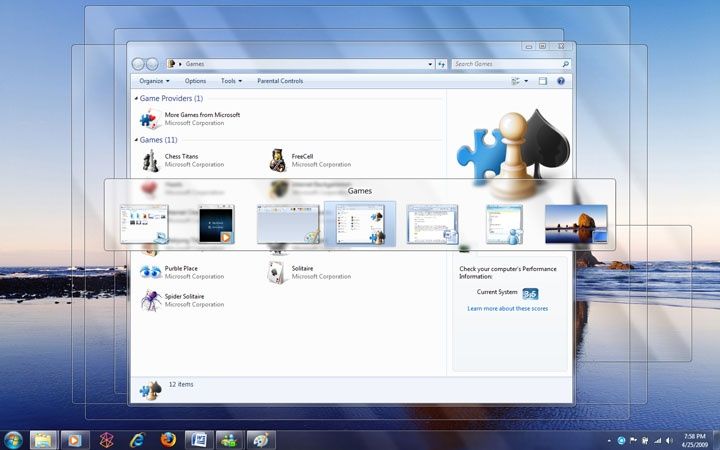The width and height of the screenshot is (720, 450).
Task: Launch Zune from the taskbar
Action: click(x=107, y=440)
